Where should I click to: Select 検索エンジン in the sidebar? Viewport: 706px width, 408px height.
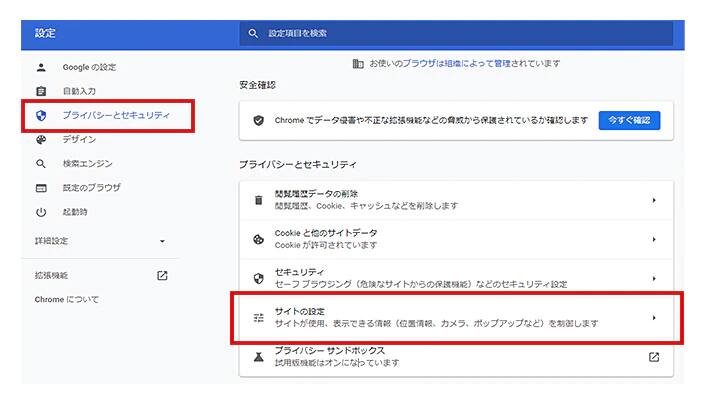[88, 163]
